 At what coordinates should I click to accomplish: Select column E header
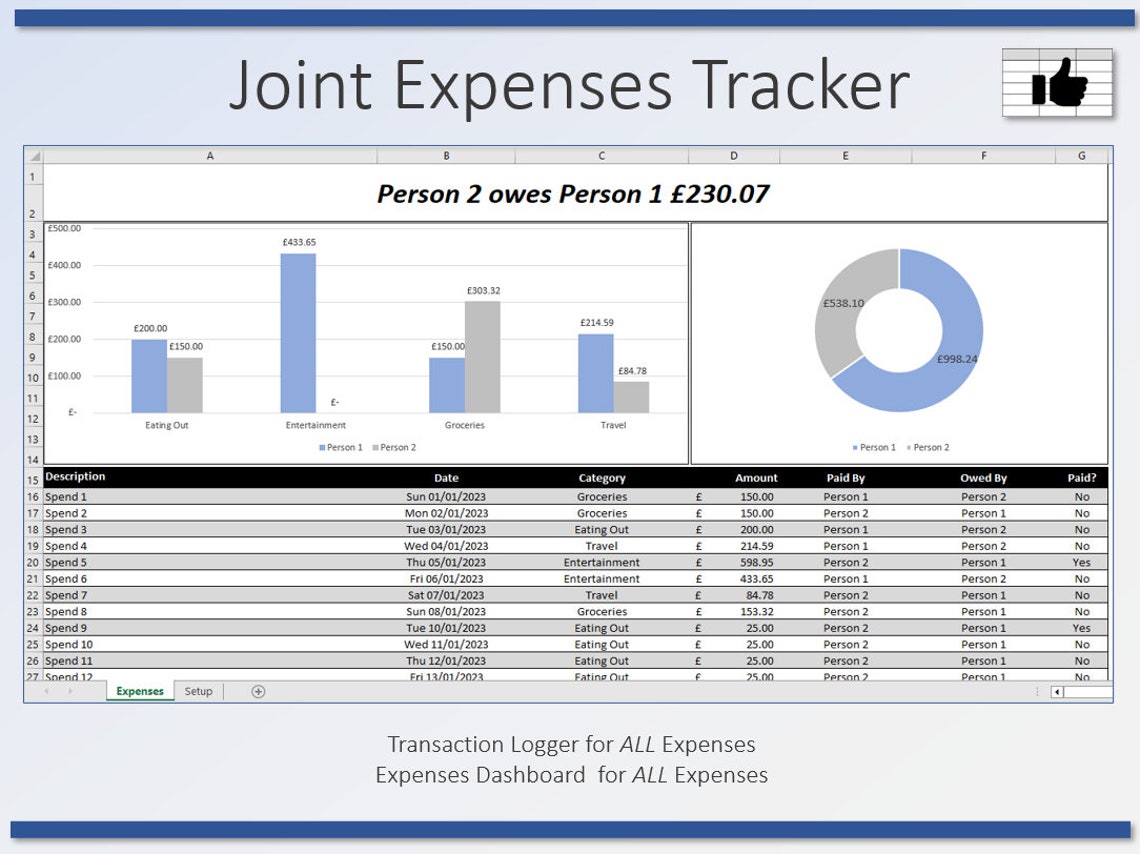tap(845, 156)
